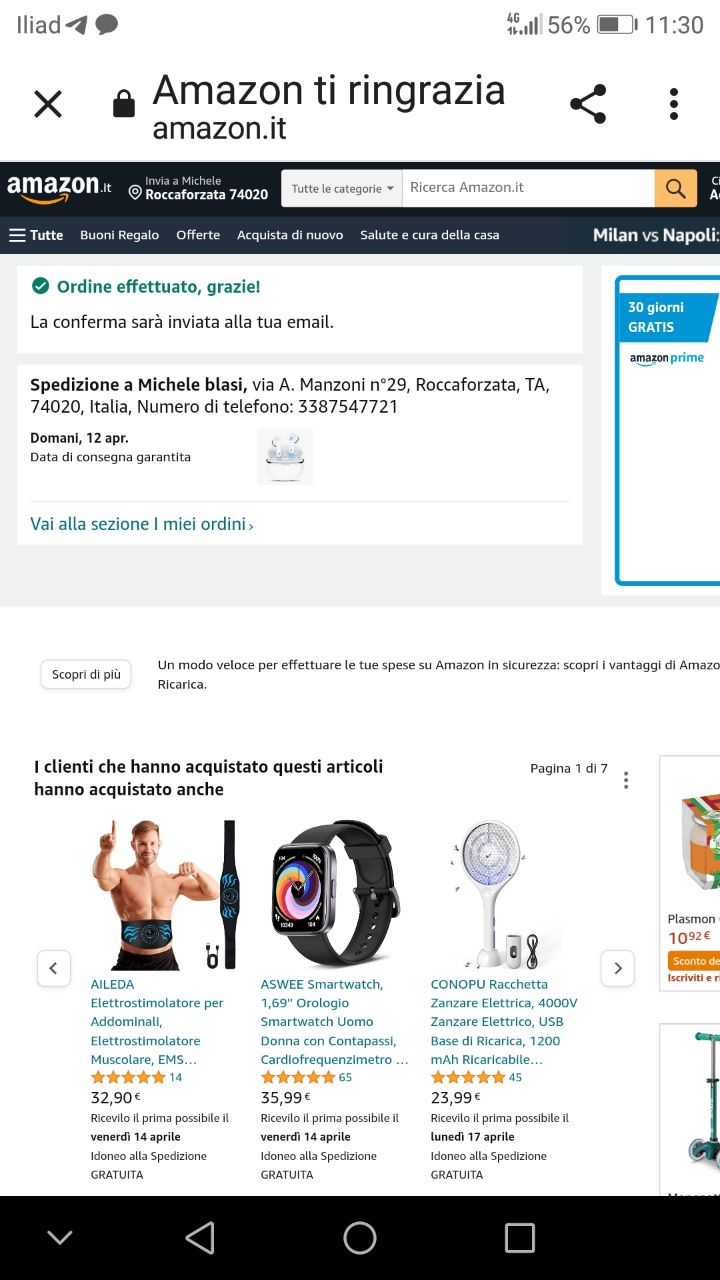The image size is (720, 1280).
Task: Click the Scopri di più button
Action: (87, 675)
